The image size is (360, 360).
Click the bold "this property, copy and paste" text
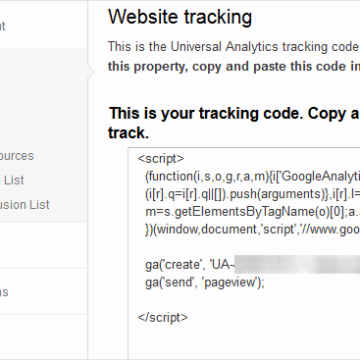[x=234, y=67]
